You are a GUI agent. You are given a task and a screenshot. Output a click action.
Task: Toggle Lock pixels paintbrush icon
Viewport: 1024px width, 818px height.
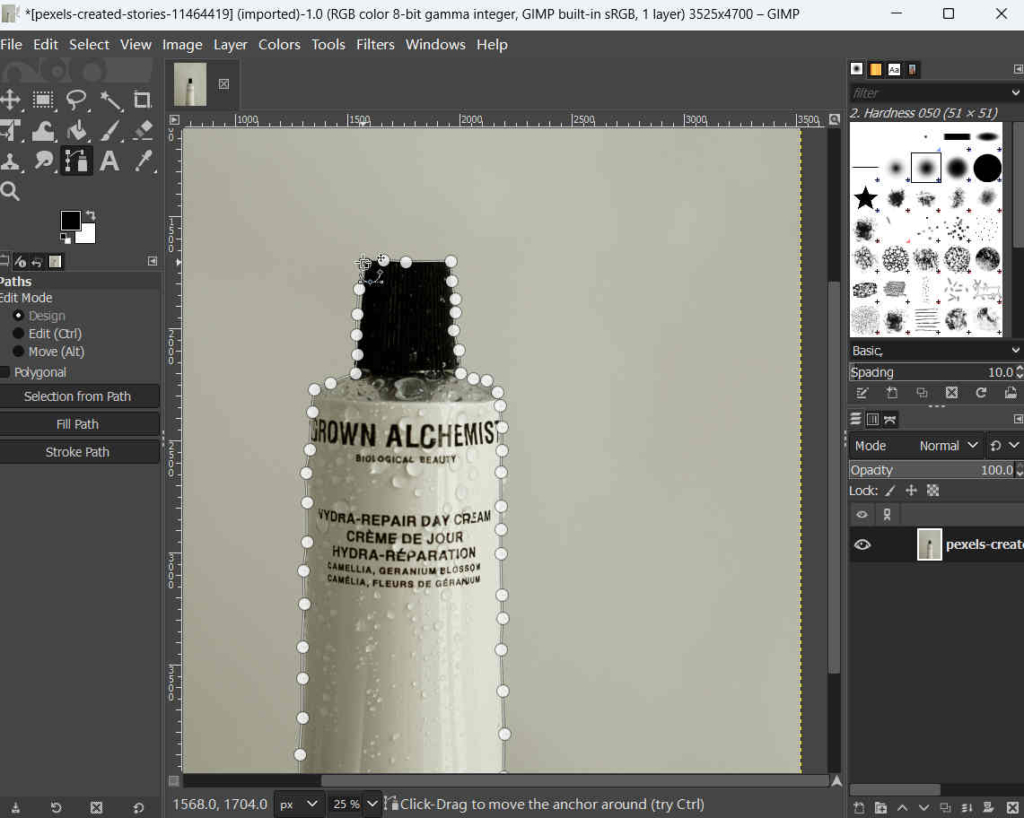coord(890,491)
